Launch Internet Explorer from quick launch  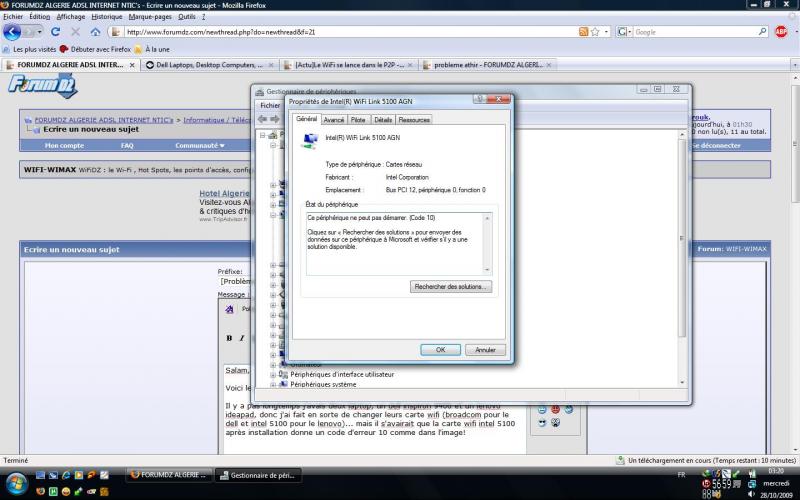[x=66, y=475]
